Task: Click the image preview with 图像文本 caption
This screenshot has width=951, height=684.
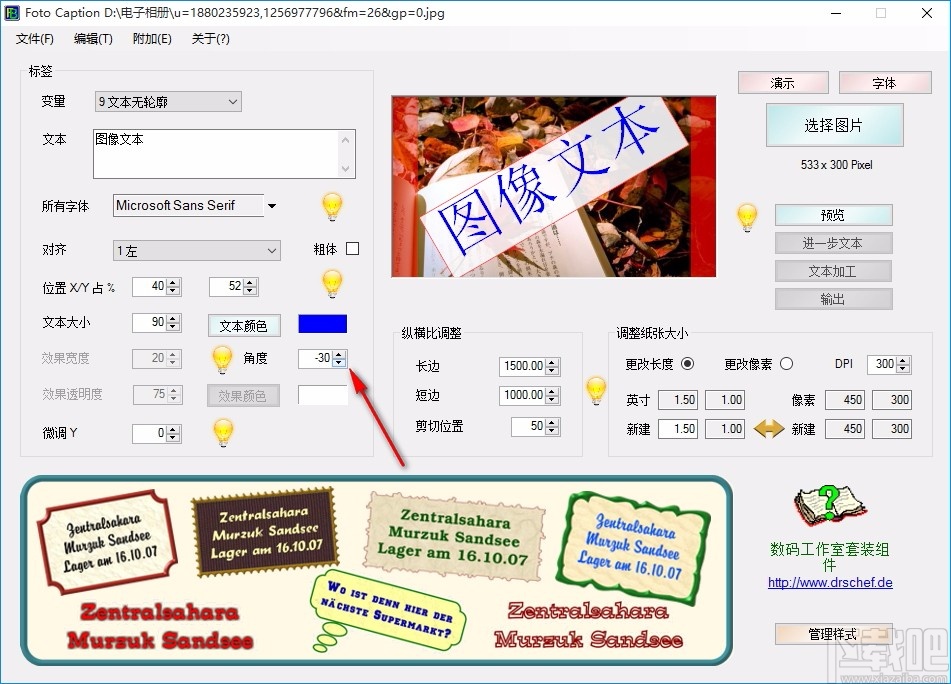Action: 553,186
